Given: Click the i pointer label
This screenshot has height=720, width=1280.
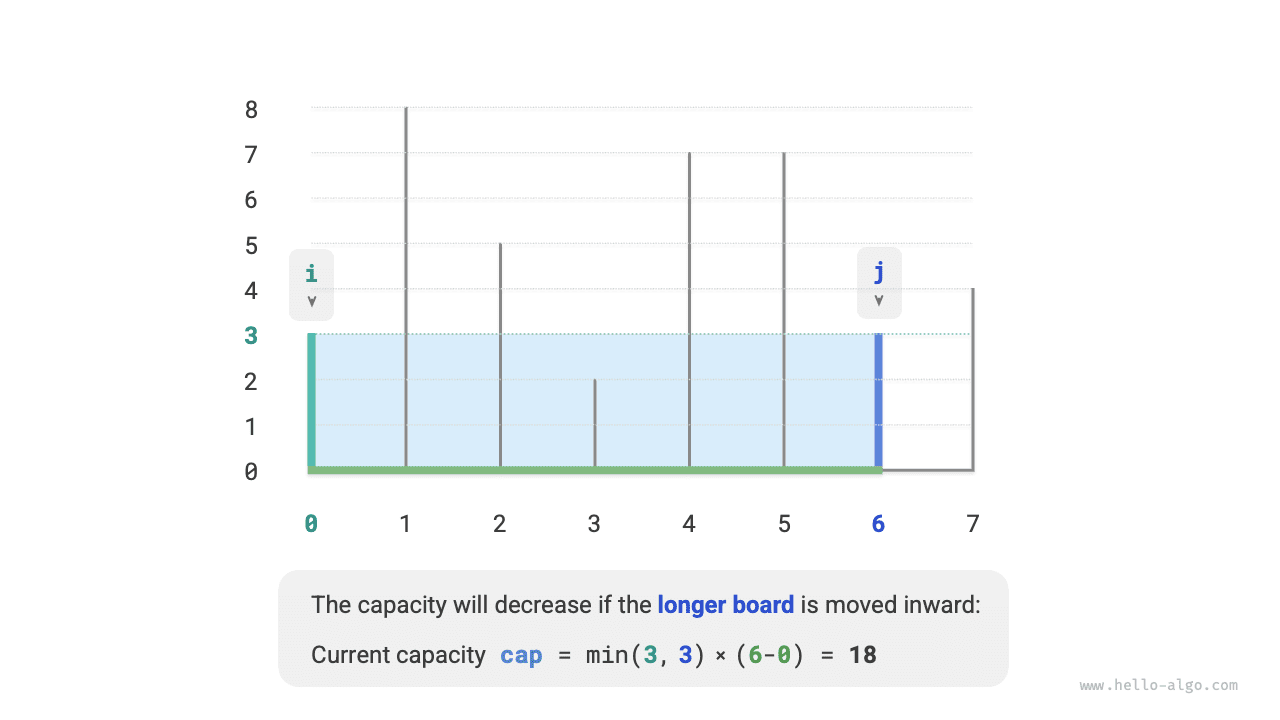Looking at the screenshot, I should tap(311, 273).
